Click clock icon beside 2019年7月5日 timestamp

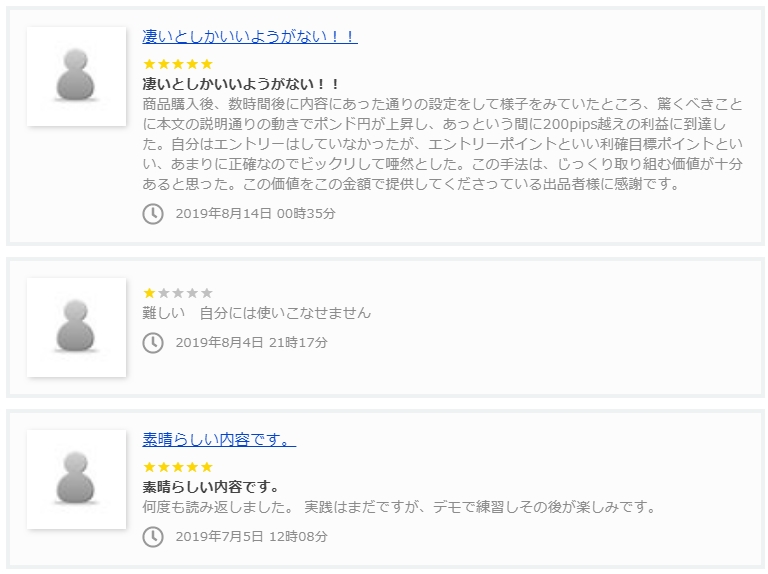click(153, 537)
